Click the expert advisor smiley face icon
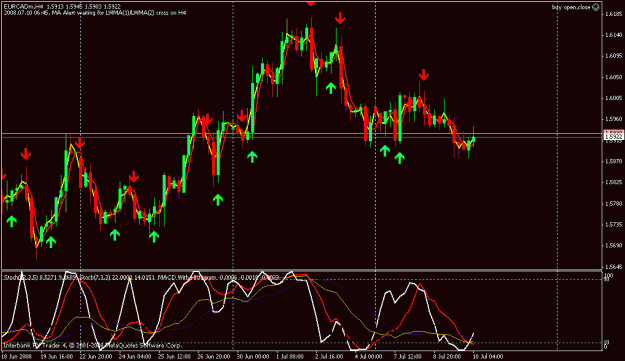Screen dimensions: 625x361 596,7
